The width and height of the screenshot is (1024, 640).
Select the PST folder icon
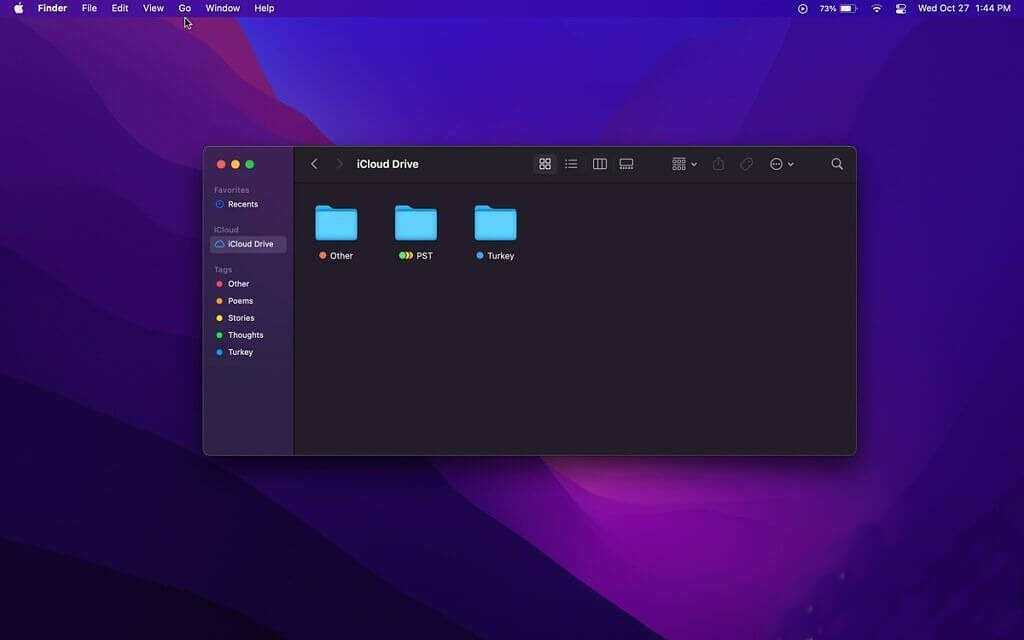point(416,223)
